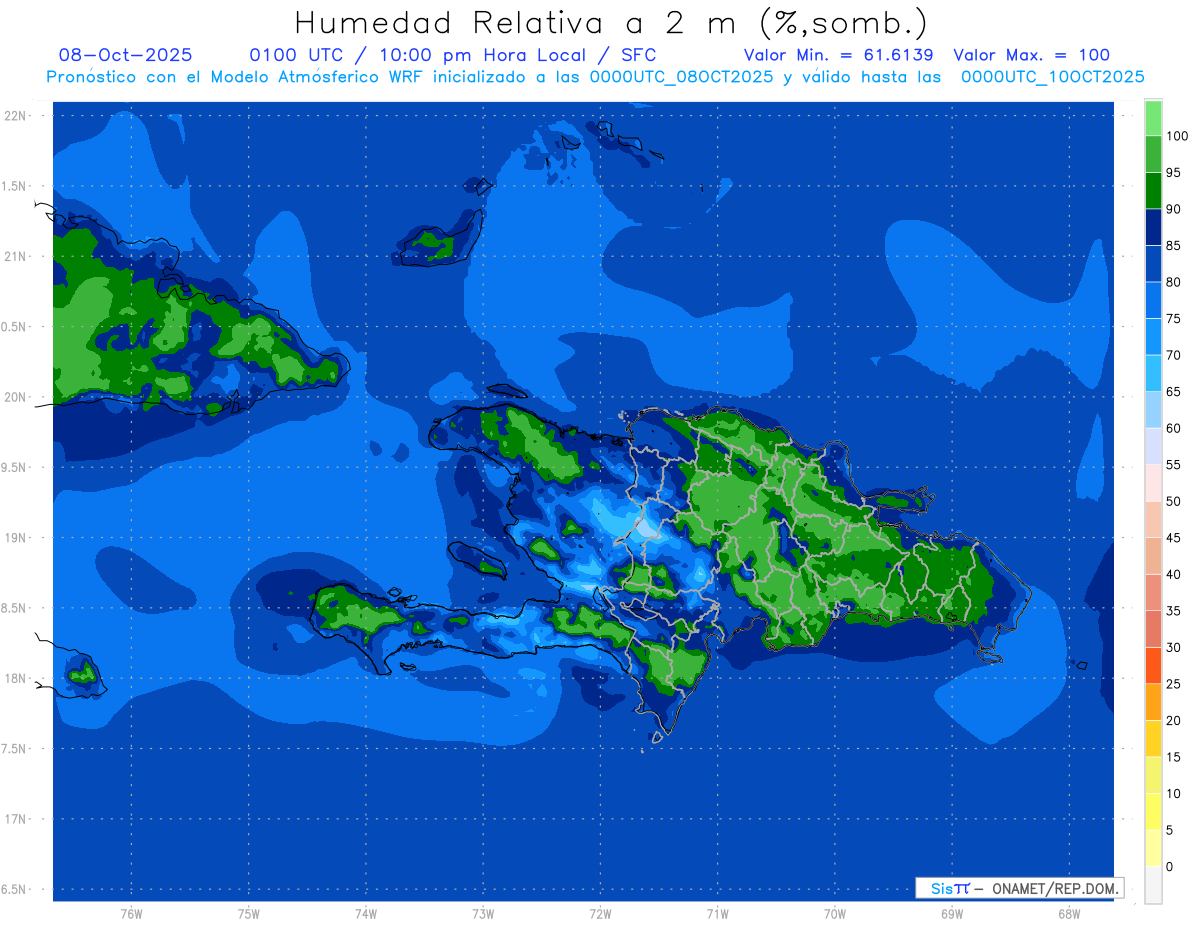Click the '76W' longitude label
Image resolution: width=1200 pixels, height=927 pixels.
pos(131,914)
